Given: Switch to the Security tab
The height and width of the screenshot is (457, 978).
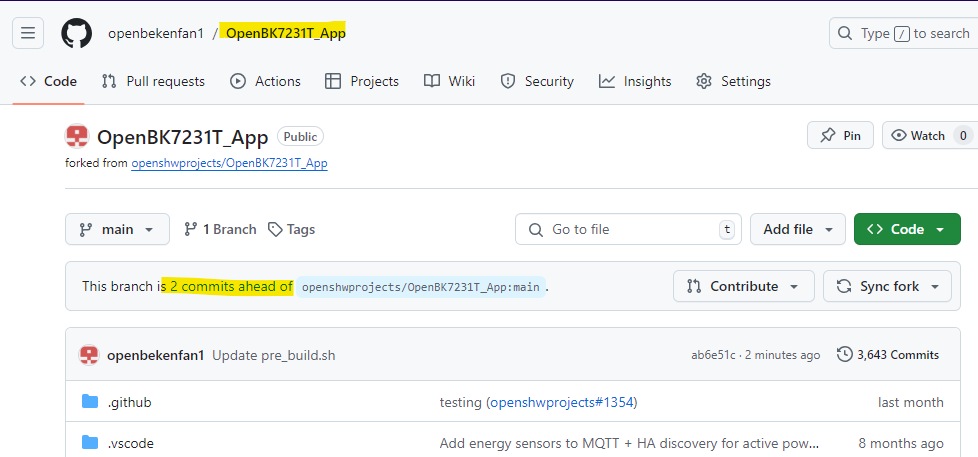Looking at the screenshot, I should [x=537, y=81].
